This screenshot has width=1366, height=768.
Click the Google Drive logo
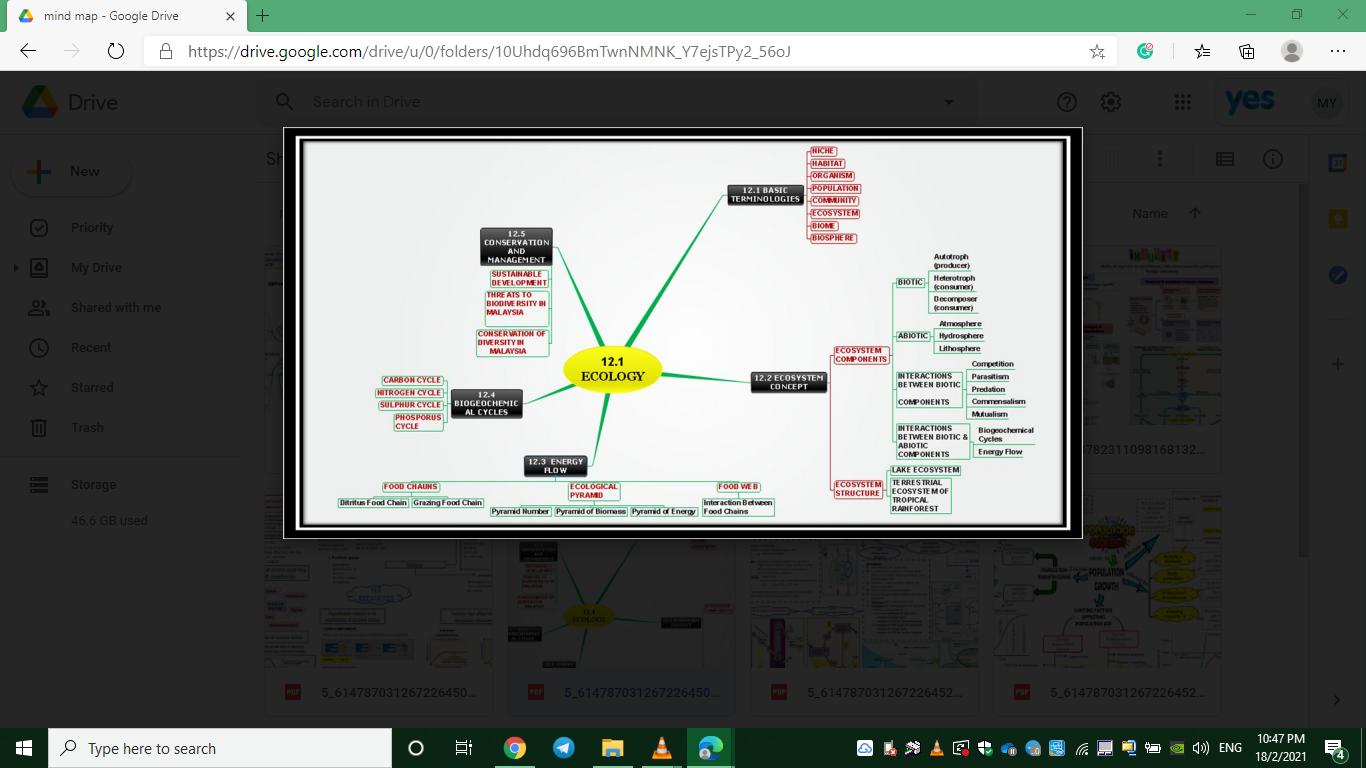click(70, 102)
